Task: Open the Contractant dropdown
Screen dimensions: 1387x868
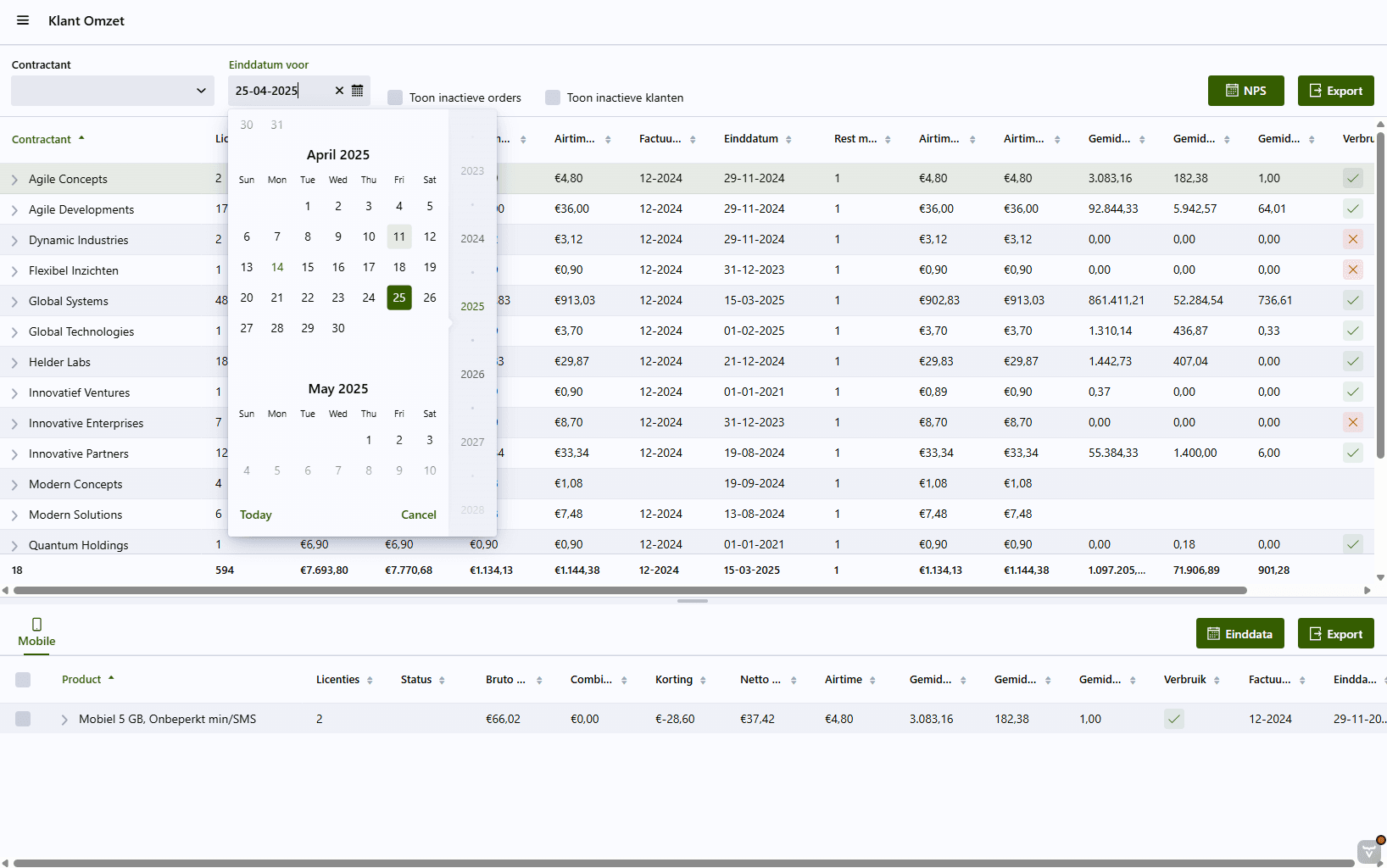Action: (113, 91)
